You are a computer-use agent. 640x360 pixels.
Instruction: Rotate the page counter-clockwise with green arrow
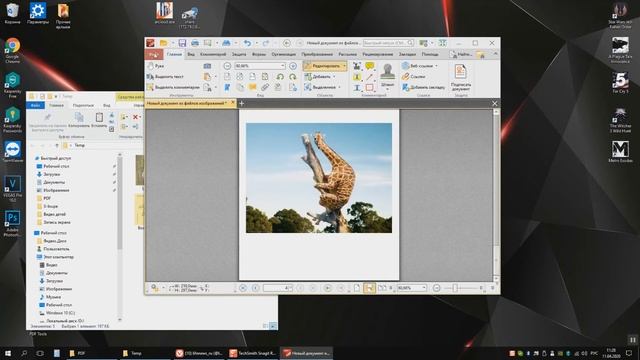point(280,77)
